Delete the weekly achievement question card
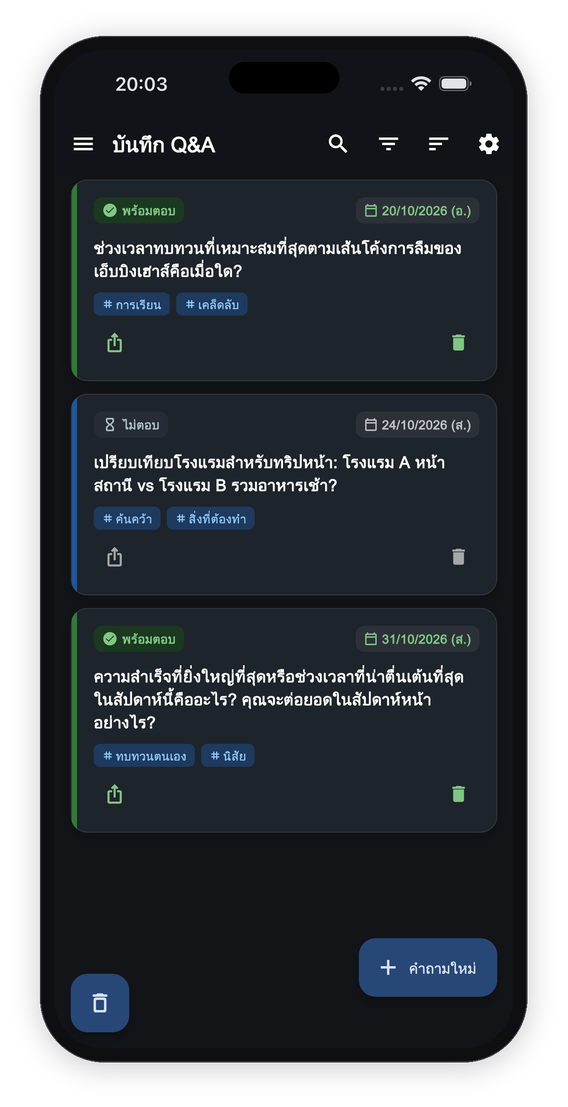568x1107 pixels. [459, 794]
